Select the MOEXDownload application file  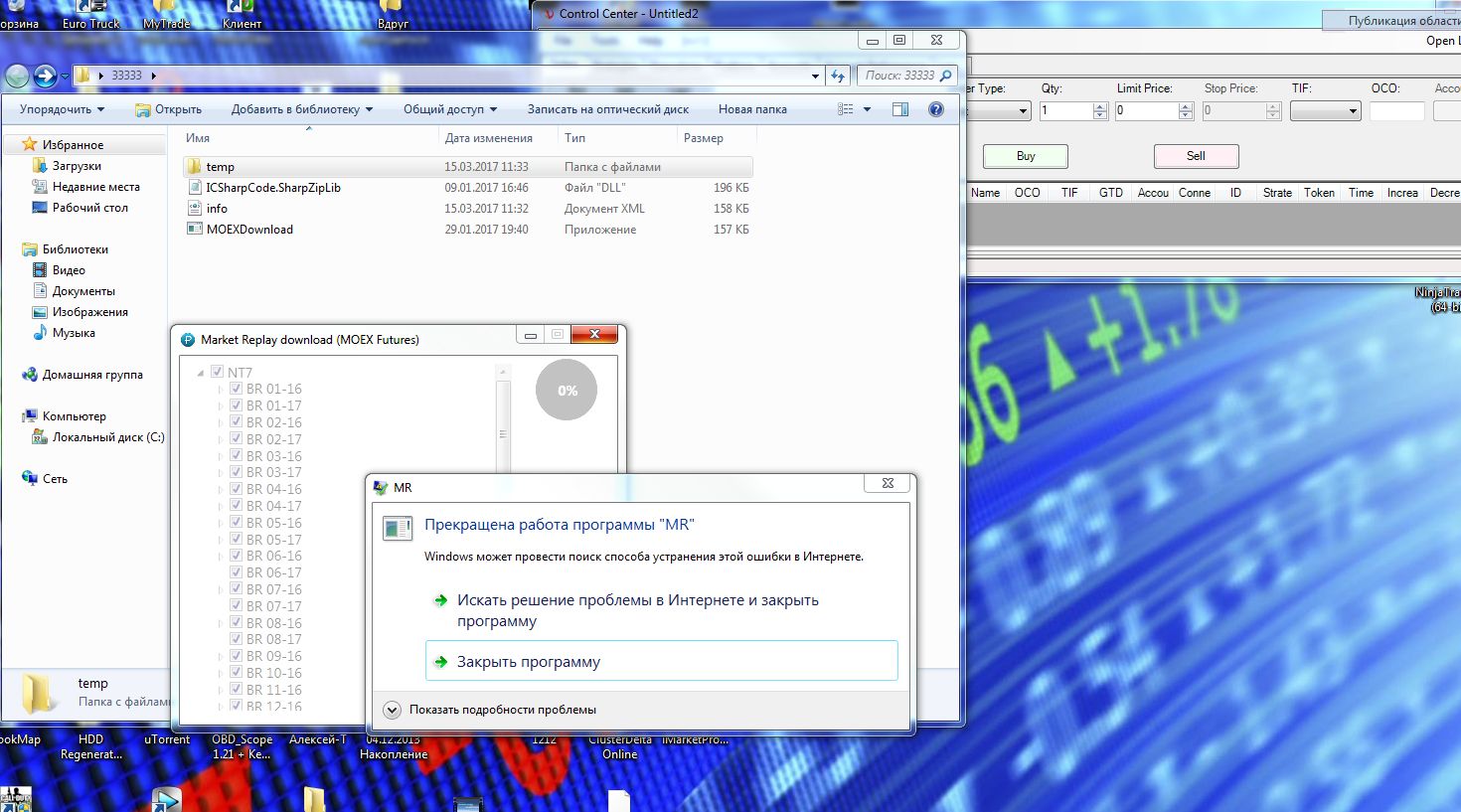tap(249, 230)
